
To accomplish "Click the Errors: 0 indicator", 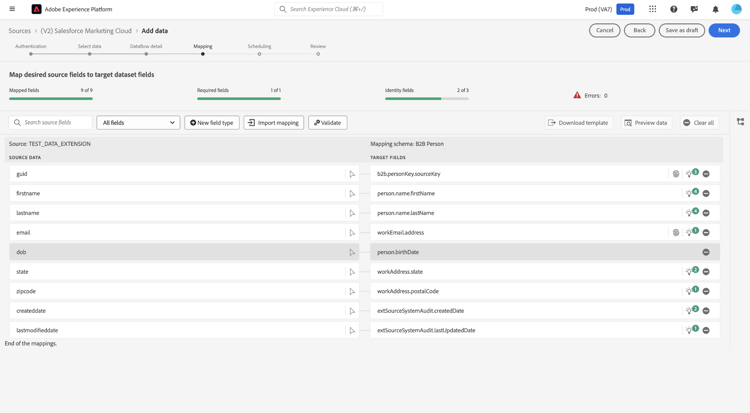I will pyautogui.click(x=590, y=96).
